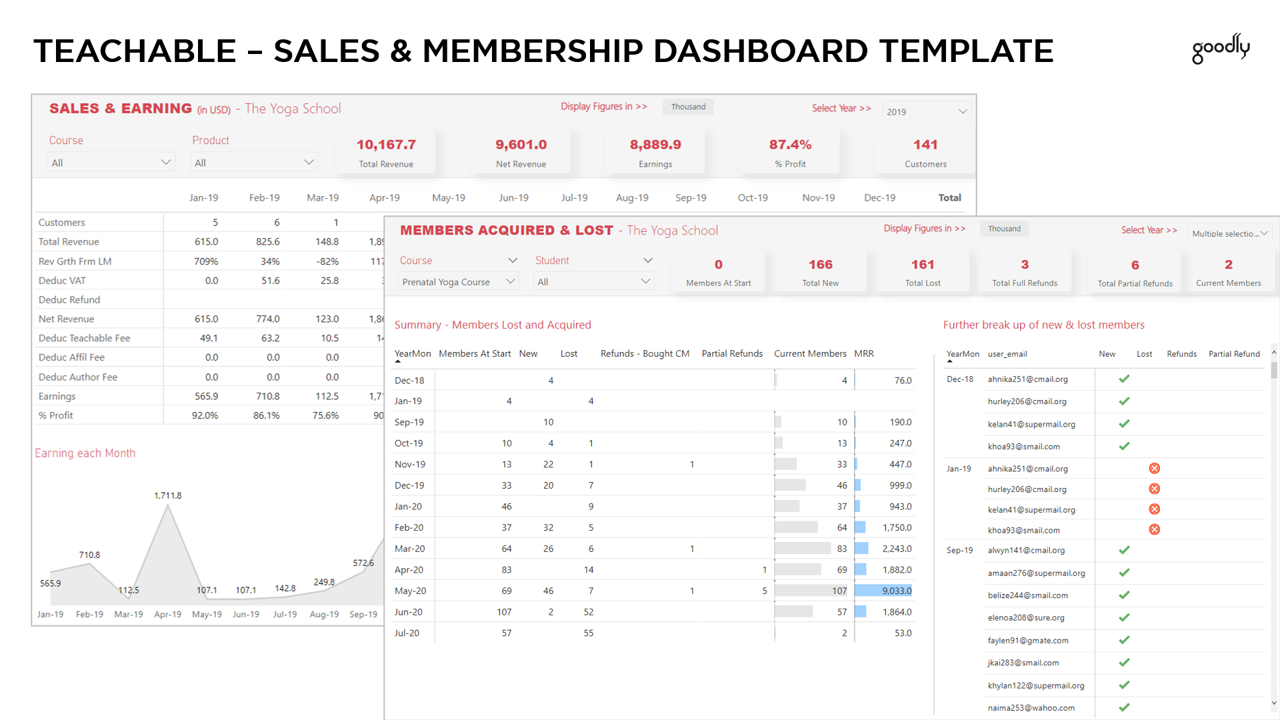Click green check for hurley206@cmail.org in Dec-18
1280x720 pixels.
(x=1124, y=401)
